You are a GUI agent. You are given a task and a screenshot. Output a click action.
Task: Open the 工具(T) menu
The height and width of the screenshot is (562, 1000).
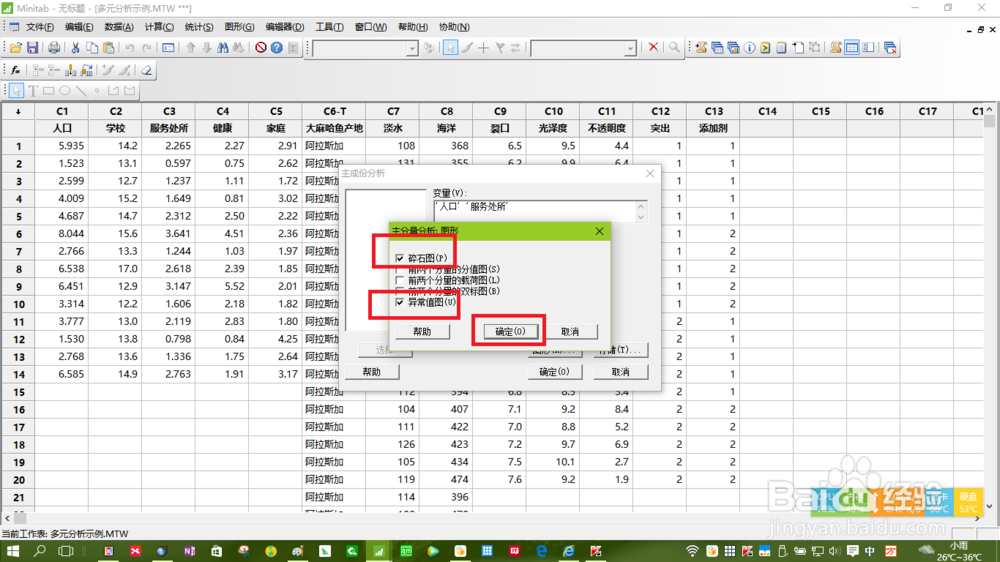pyautogui.click(x=329, y=27)
